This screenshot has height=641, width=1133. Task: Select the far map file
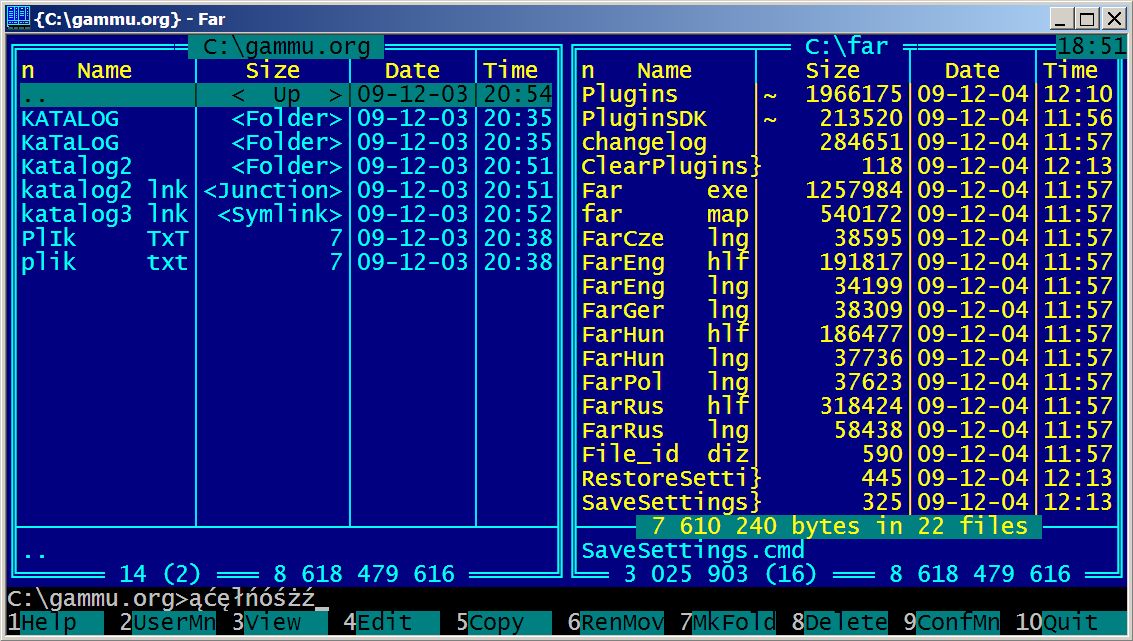847,214
